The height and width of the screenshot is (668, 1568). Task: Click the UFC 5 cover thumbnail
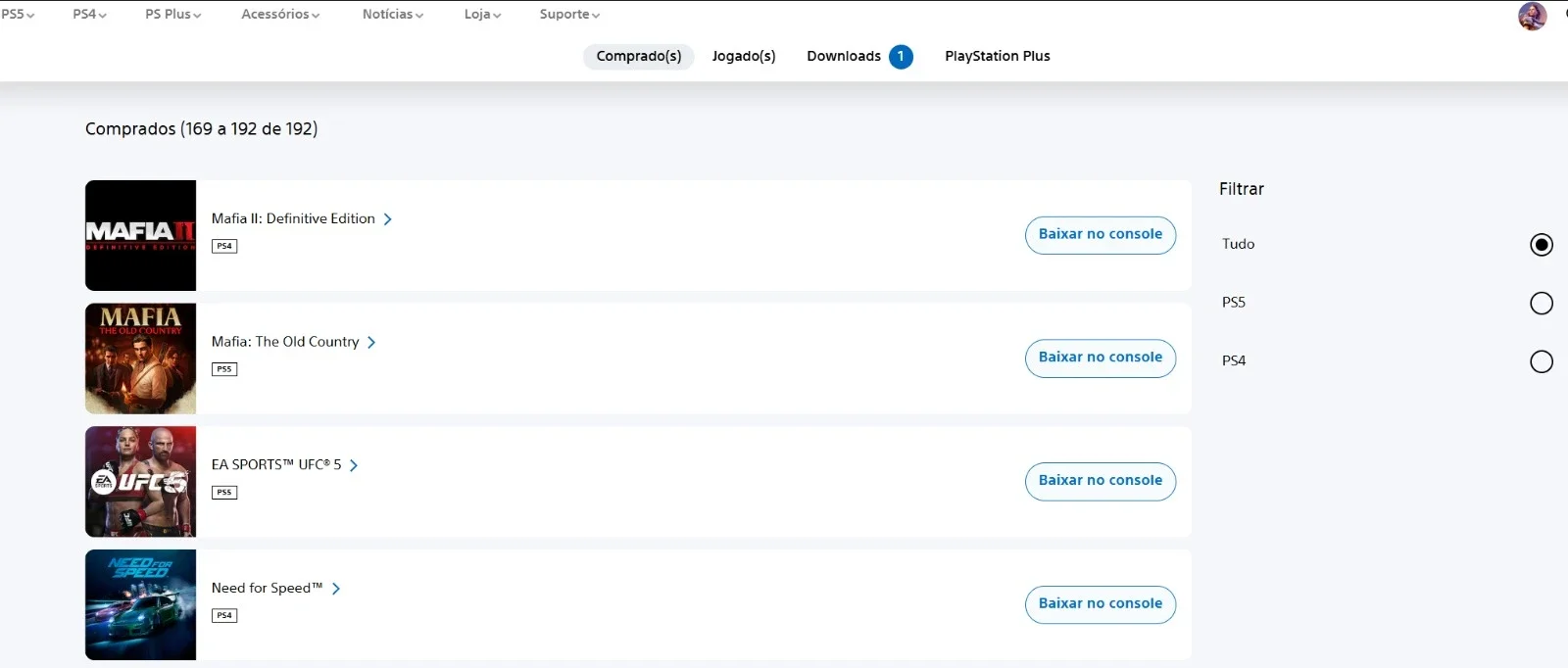tap(140, 482)
